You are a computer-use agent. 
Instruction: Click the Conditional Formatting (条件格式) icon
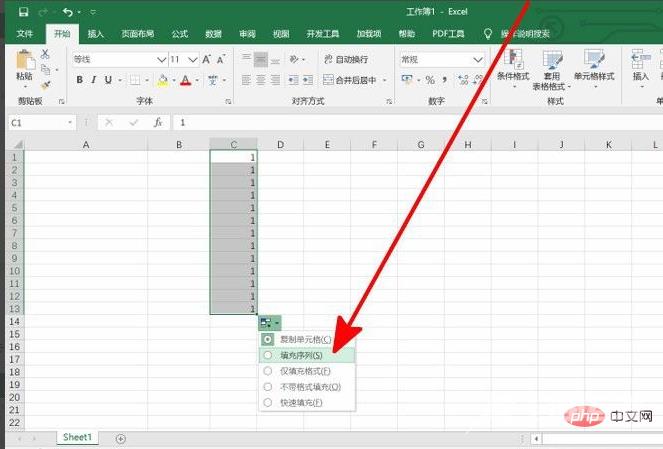(x=513, y=67)
